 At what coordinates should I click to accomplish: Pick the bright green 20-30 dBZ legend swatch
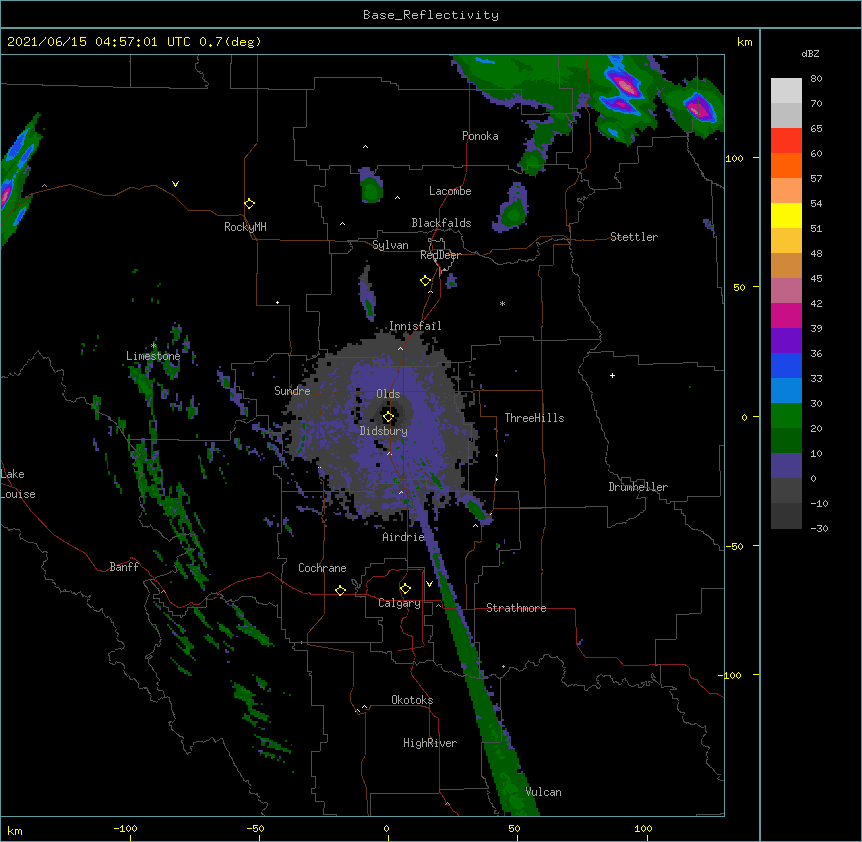786,416
